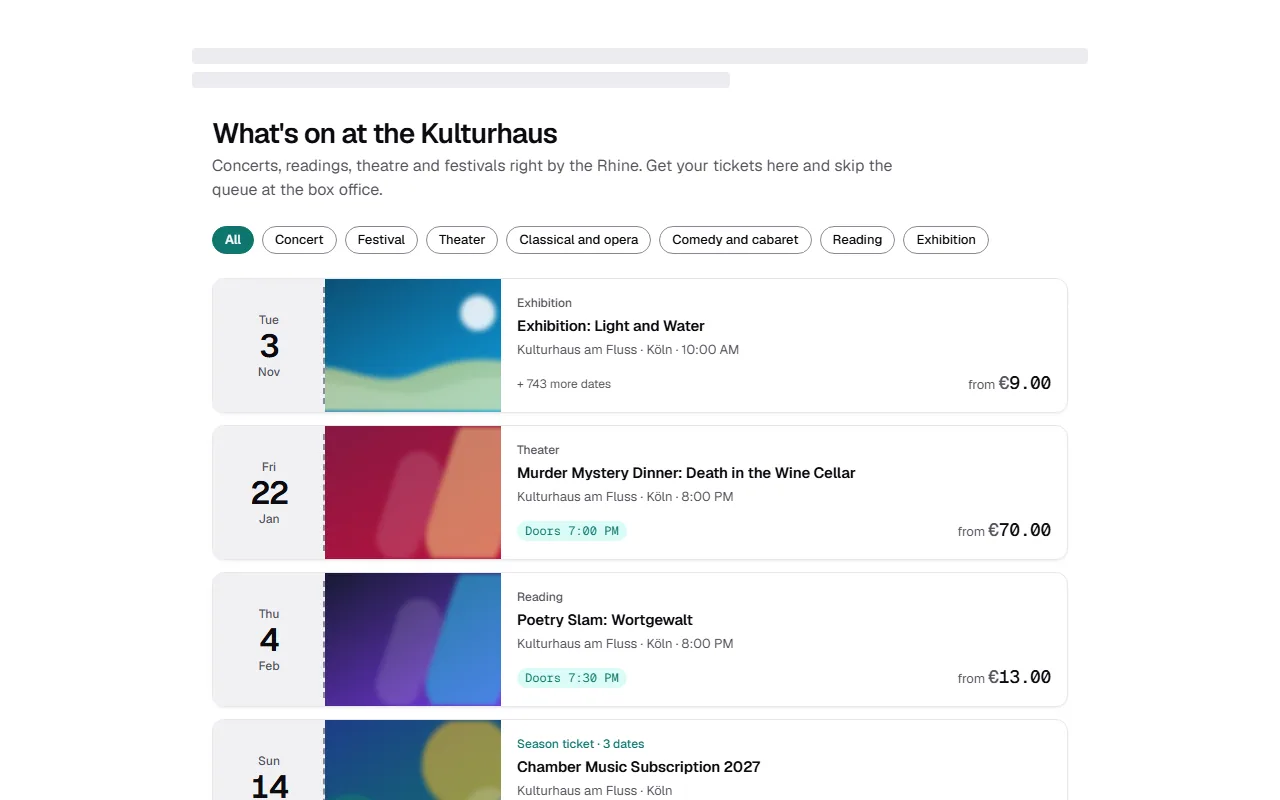1280x800 pixels.
Task: Filter events by Concert
Action: coord(299,240)
